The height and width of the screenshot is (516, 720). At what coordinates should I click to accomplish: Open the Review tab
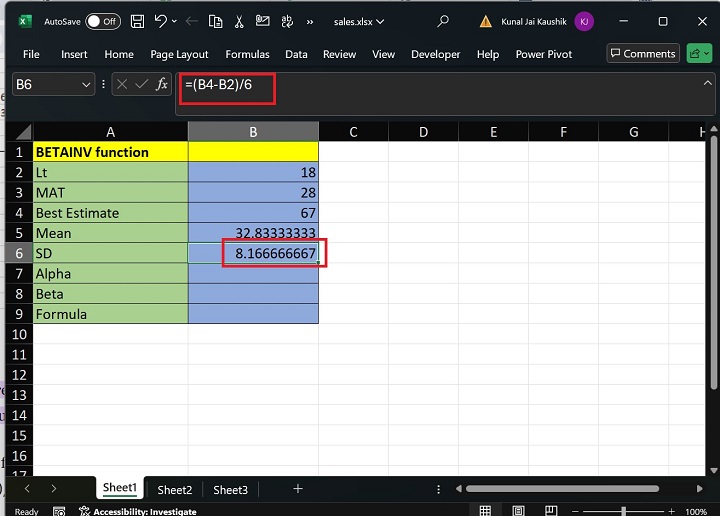coord(339,54)
